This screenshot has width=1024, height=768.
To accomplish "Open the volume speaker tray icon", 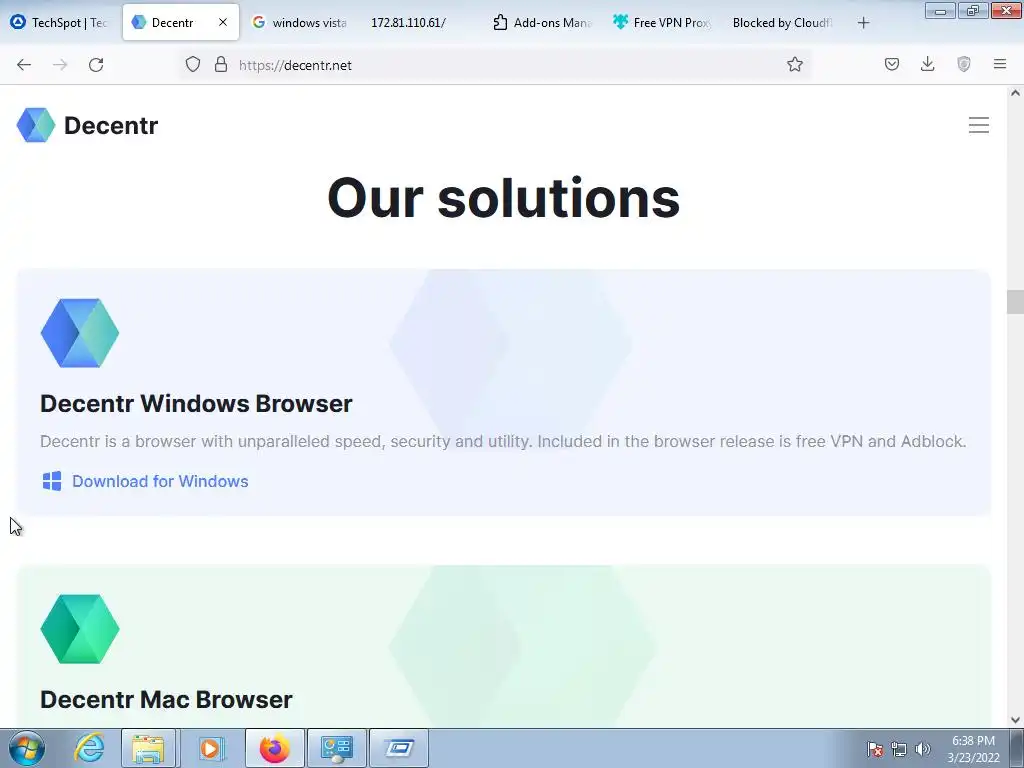I will (923, 749).
